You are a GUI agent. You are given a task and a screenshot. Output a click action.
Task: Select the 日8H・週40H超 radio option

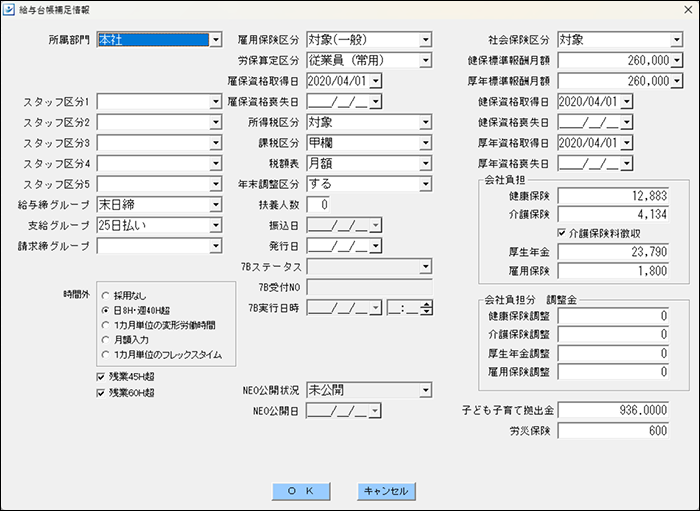point(105,310)
